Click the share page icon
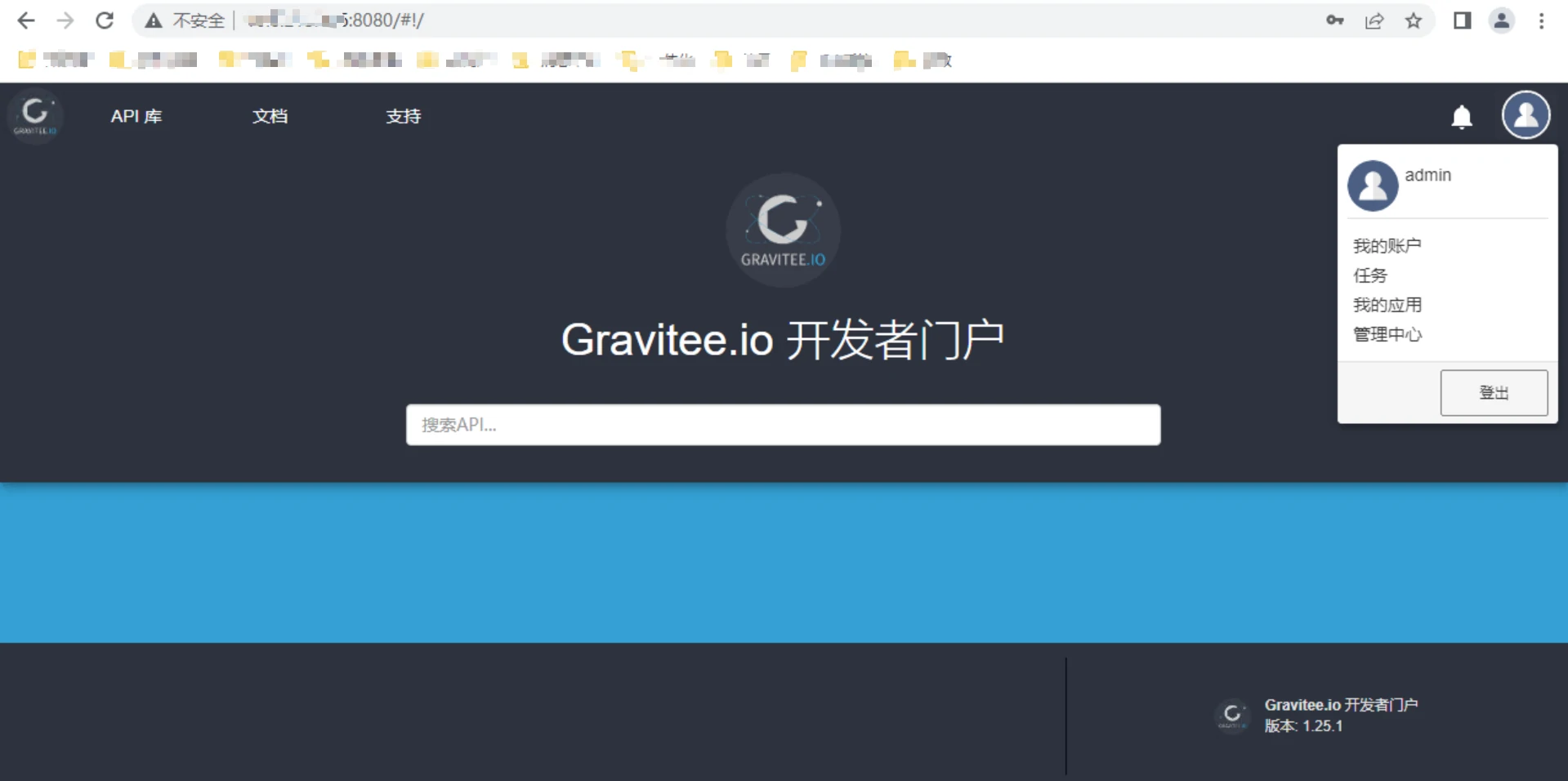1568x781 pixels. click(1374, 20)
